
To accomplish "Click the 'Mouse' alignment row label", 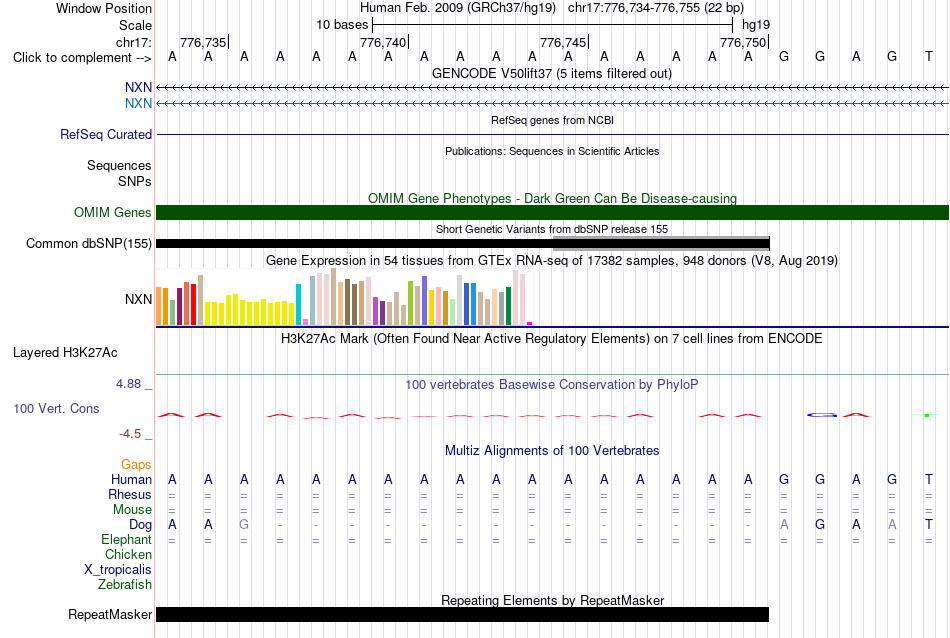I will (132, 510).
